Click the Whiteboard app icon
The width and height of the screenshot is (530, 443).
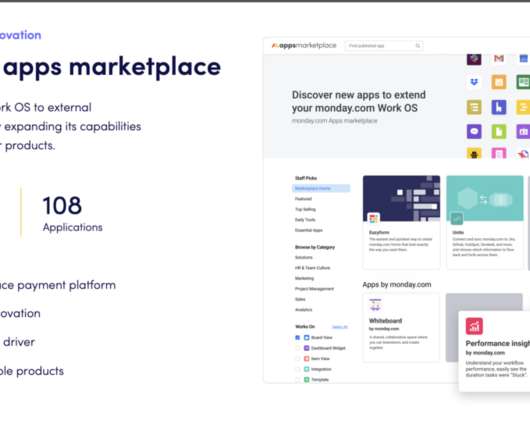375,304
